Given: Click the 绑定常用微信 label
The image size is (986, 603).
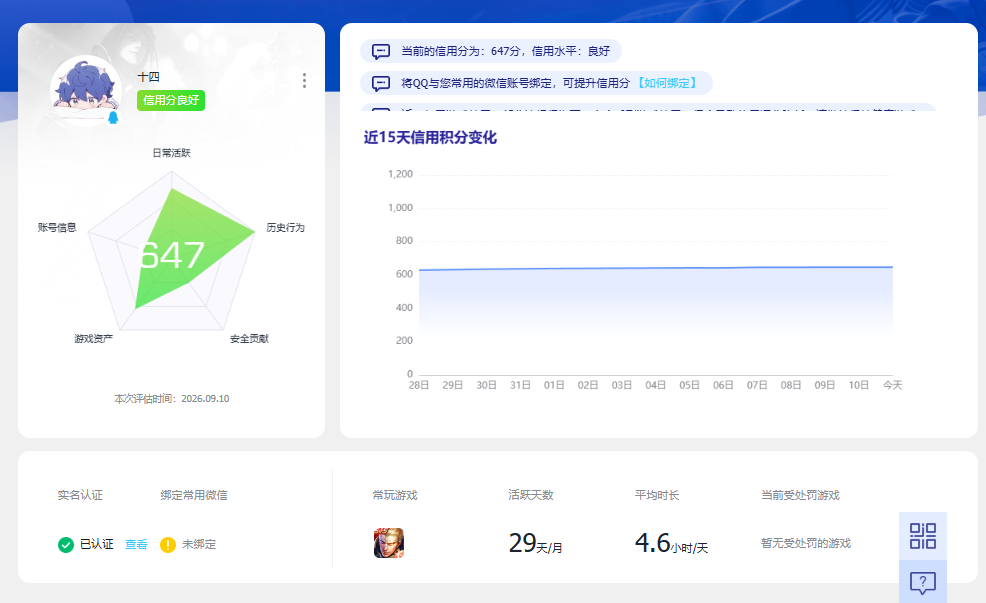Looking at the screenshot, I should pos(194,495).
